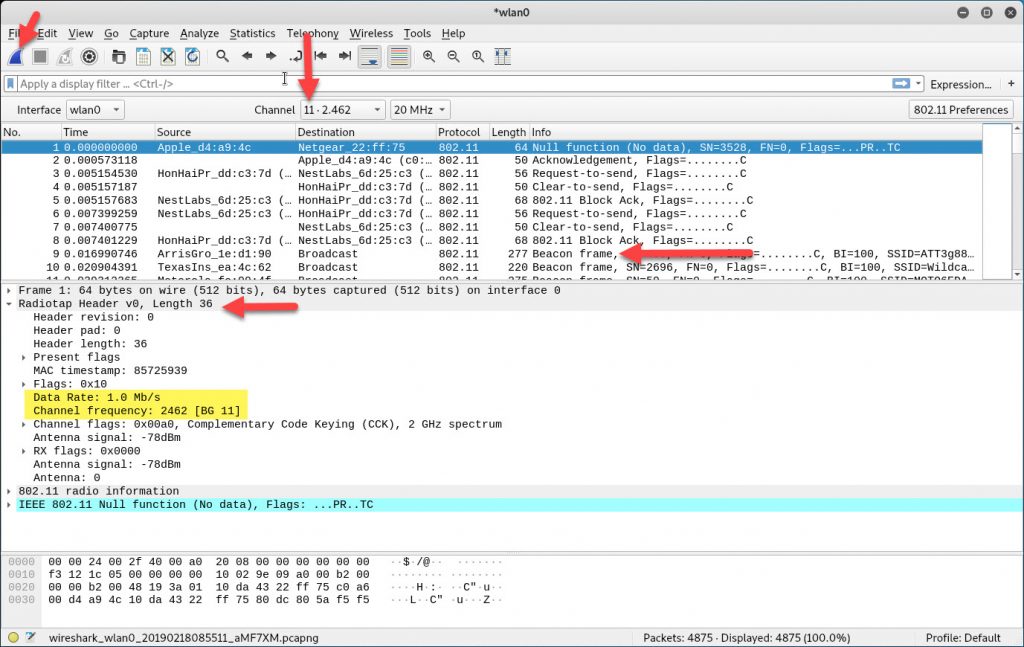This screenshot has width=1024, height=647.
Task: Click the Expression button for filter building
Action: click(x=959, y=84)
